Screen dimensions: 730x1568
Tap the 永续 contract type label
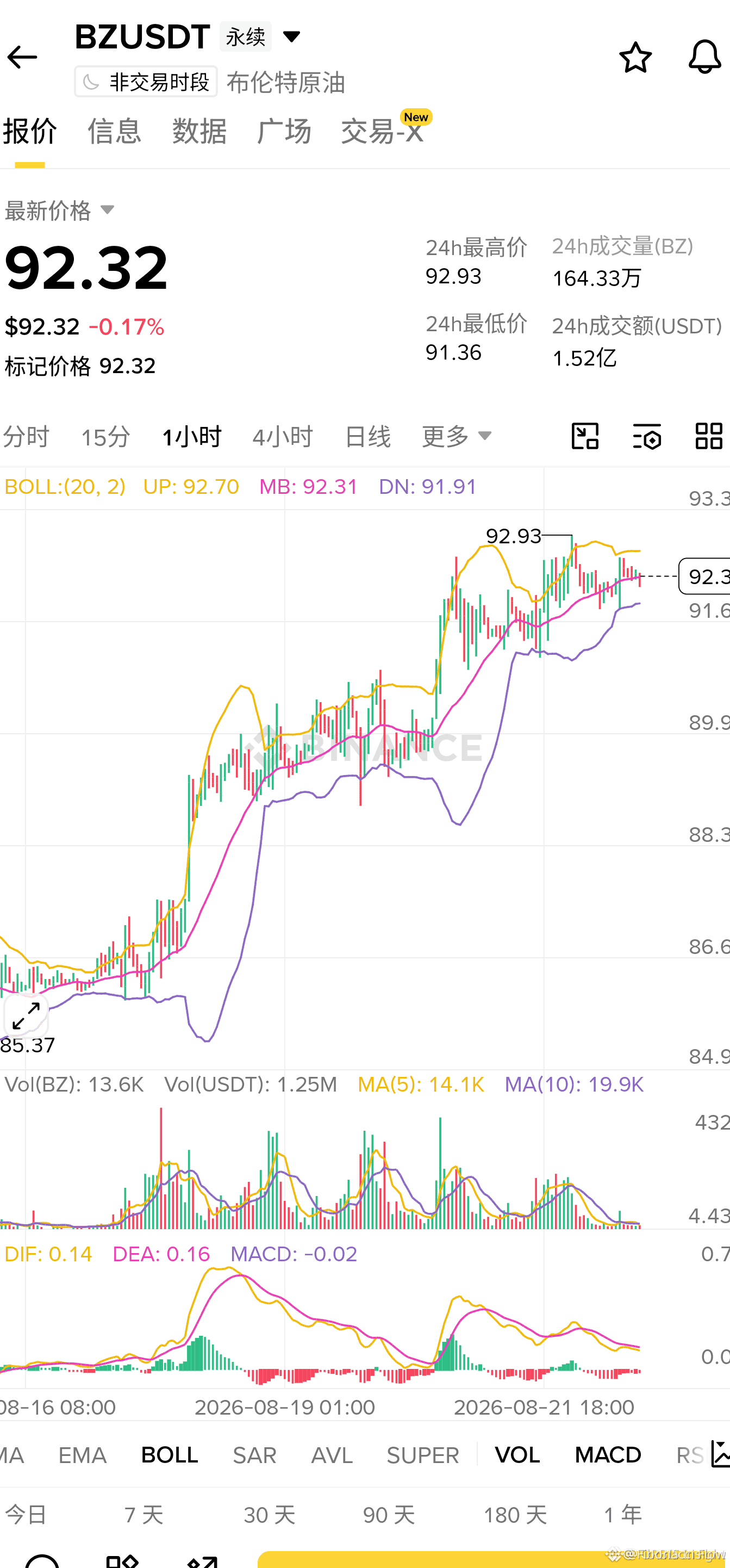[245, 36]
